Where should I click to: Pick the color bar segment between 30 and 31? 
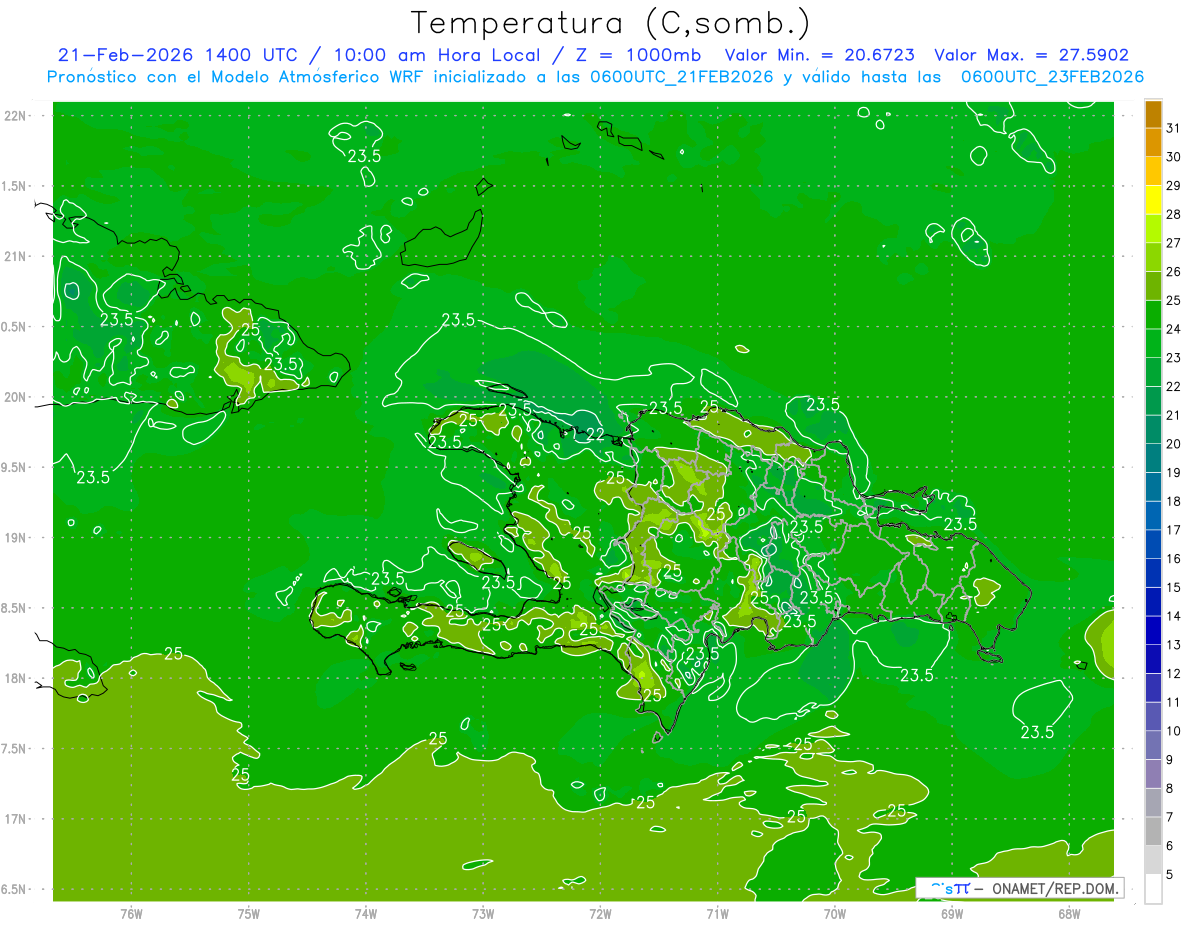[x=1153, y=142]
